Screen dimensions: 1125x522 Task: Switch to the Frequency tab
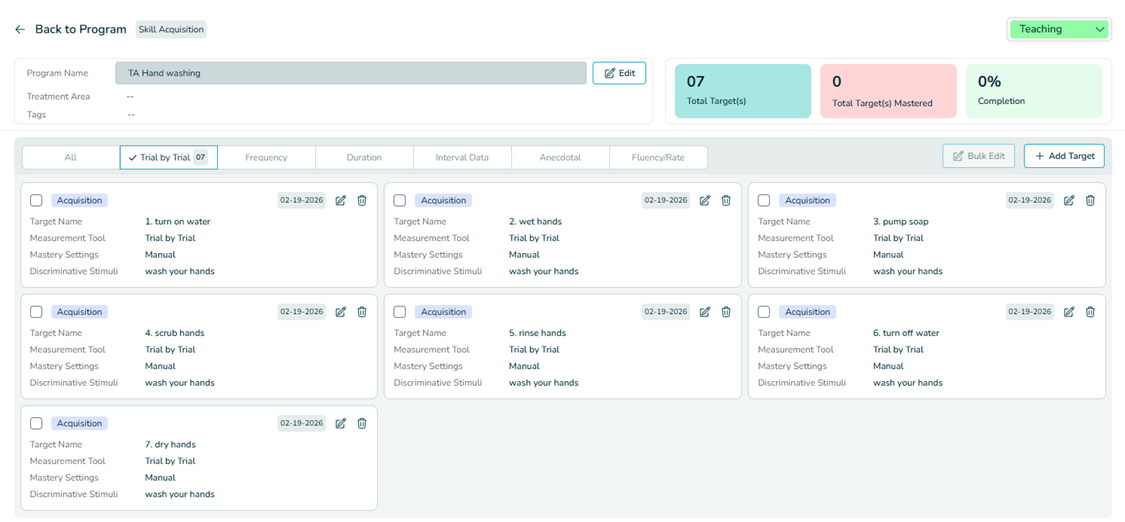click(266, 157)
